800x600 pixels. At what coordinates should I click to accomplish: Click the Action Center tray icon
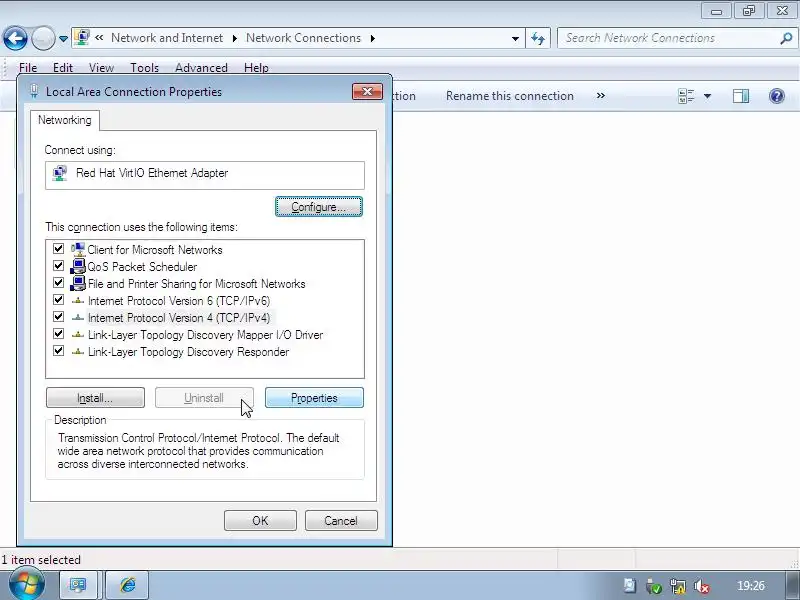[x=630, y=586]
